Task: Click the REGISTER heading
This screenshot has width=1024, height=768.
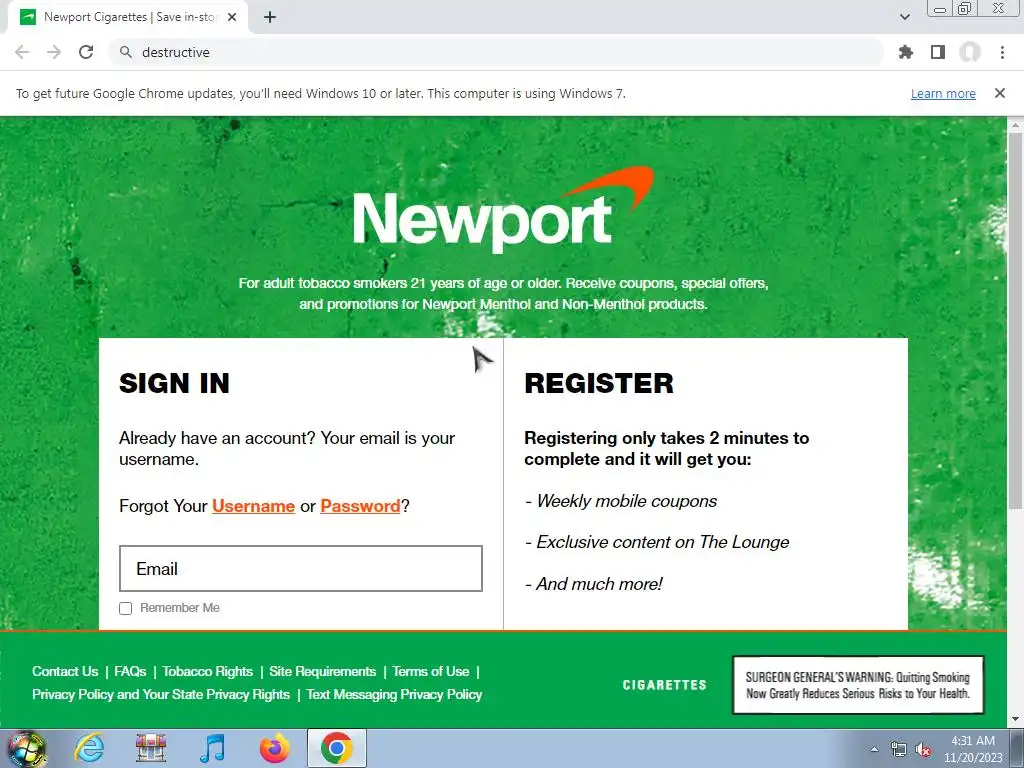Action: (x=599, y=383)
